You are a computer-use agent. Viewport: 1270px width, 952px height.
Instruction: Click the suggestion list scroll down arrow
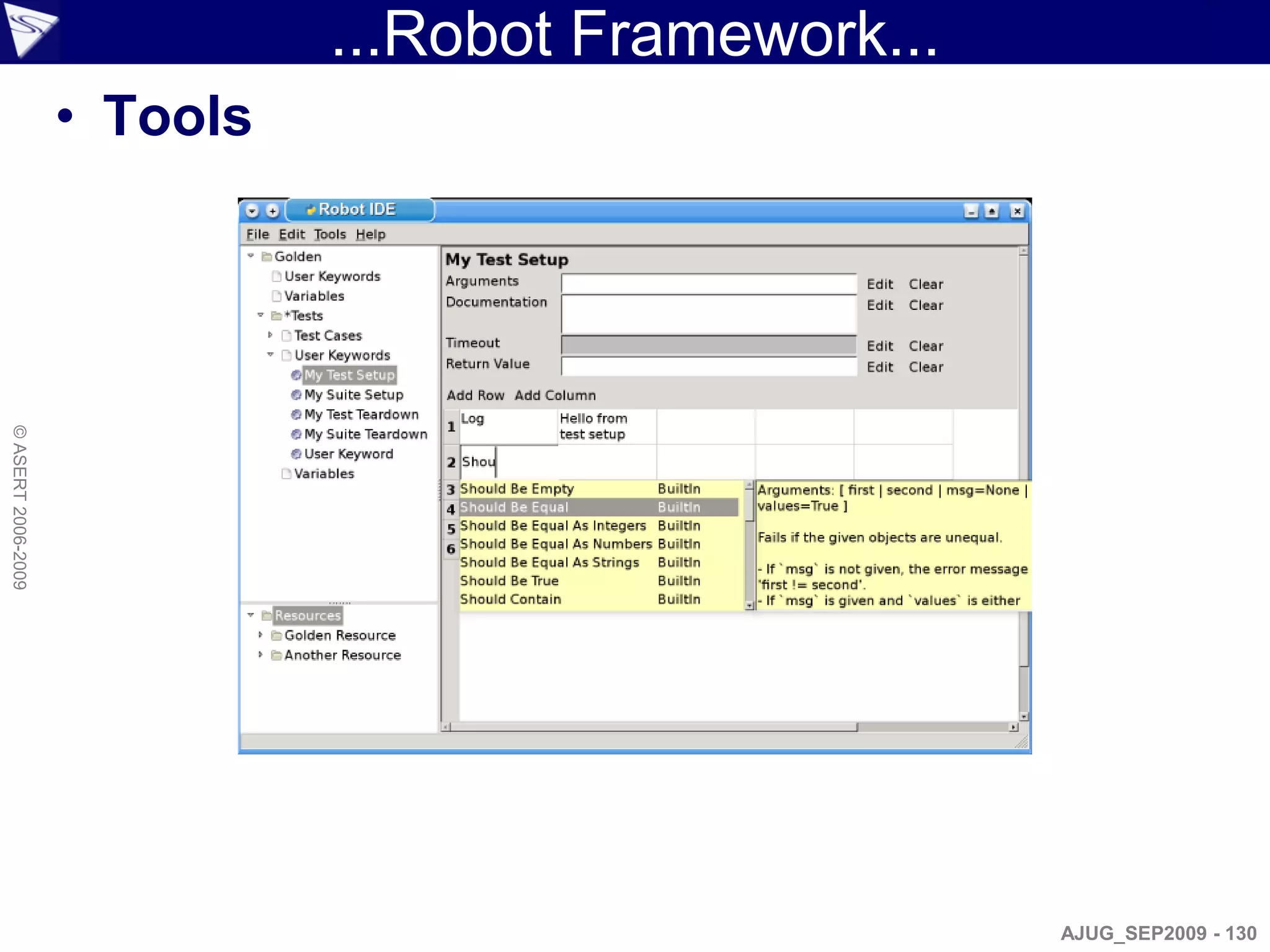pos(749,605)
